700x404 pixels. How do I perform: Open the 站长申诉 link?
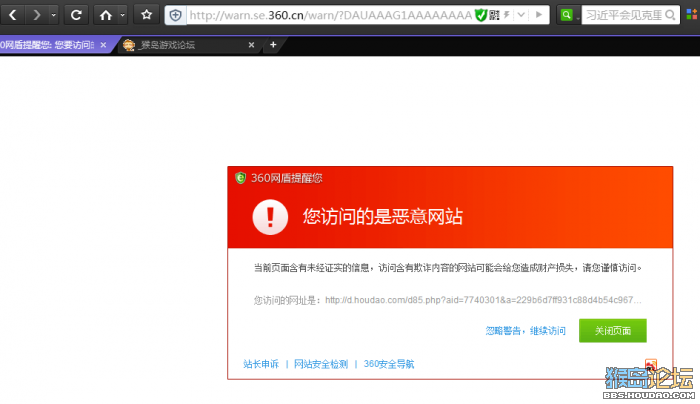click(x=261, y=364)
